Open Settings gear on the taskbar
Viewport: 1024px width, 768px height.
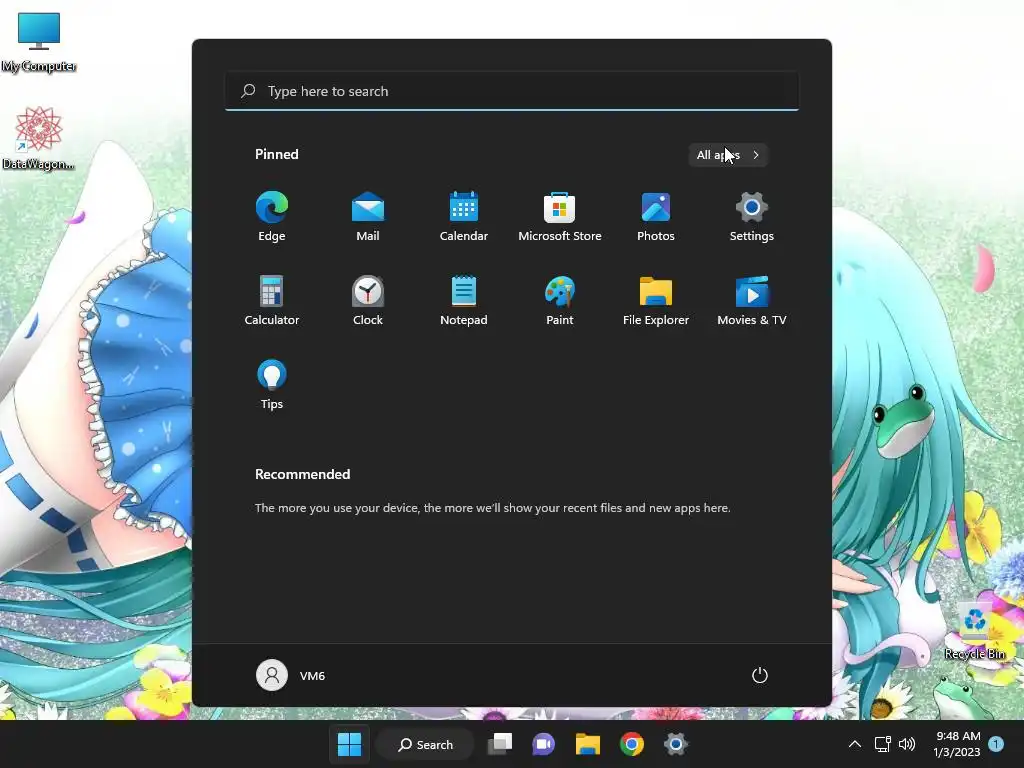(676, 744)
